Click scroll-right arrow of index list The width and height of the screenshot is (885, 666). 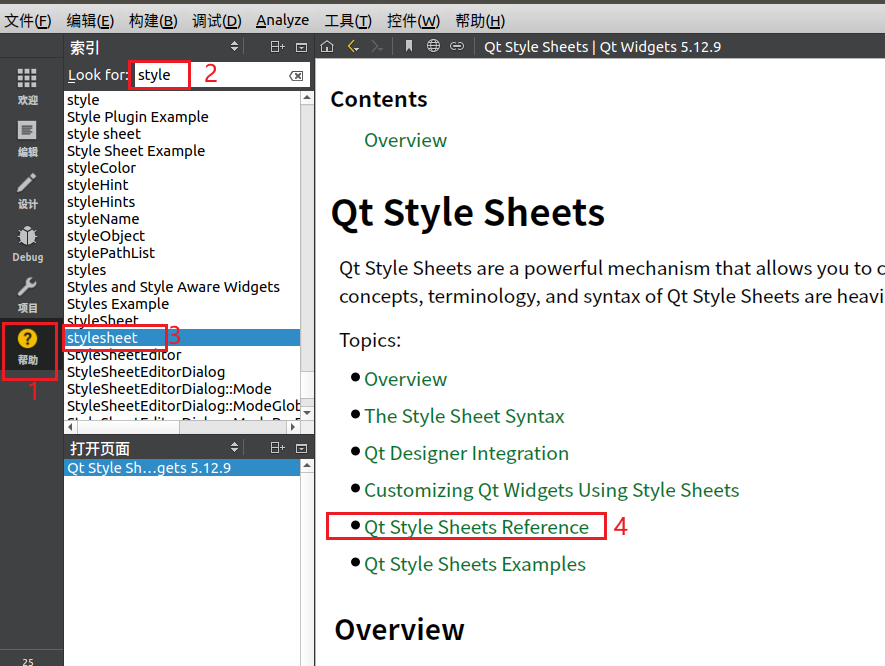click(x=293, y=427)
